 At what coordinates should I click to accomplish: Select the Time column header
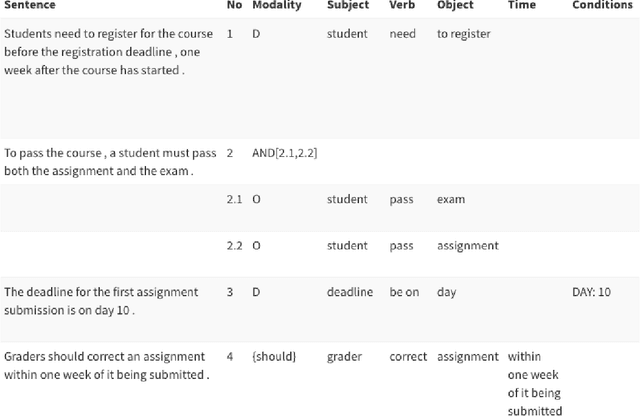click(521, 6)
